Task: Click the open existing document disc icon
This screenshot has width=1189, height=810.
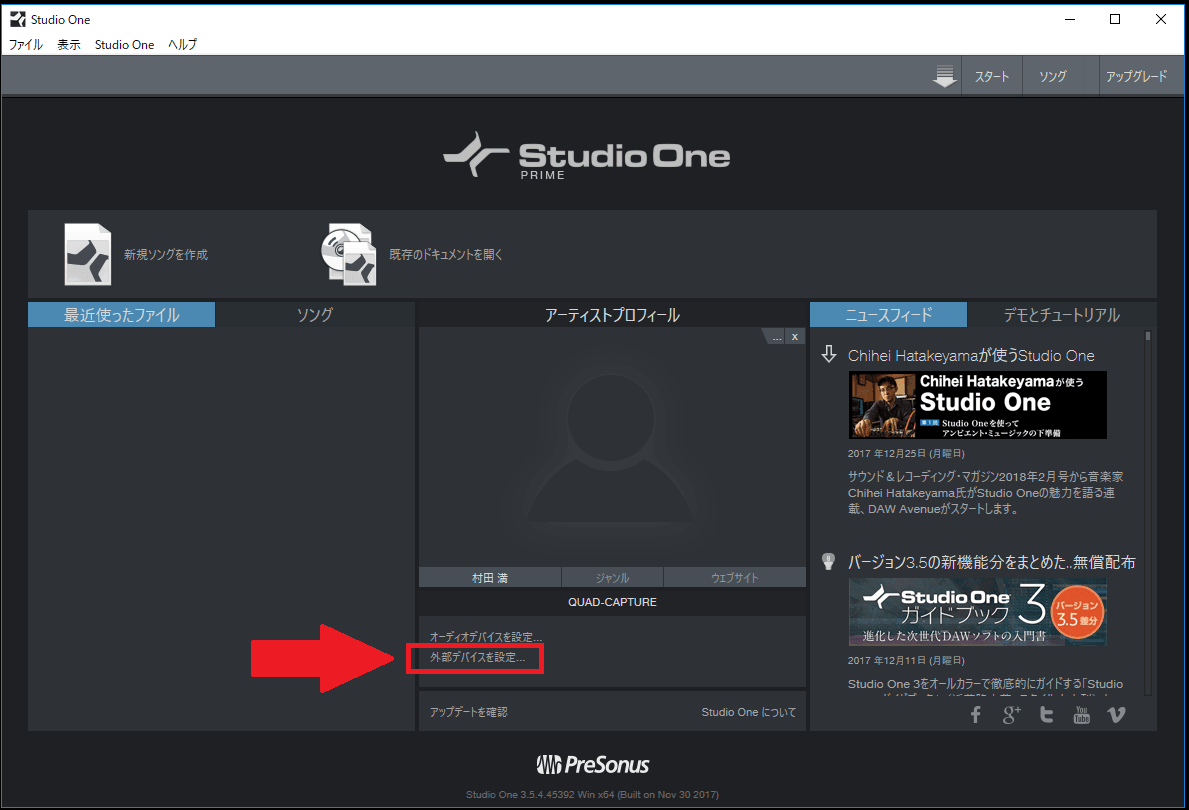Action: pos(349,254)
